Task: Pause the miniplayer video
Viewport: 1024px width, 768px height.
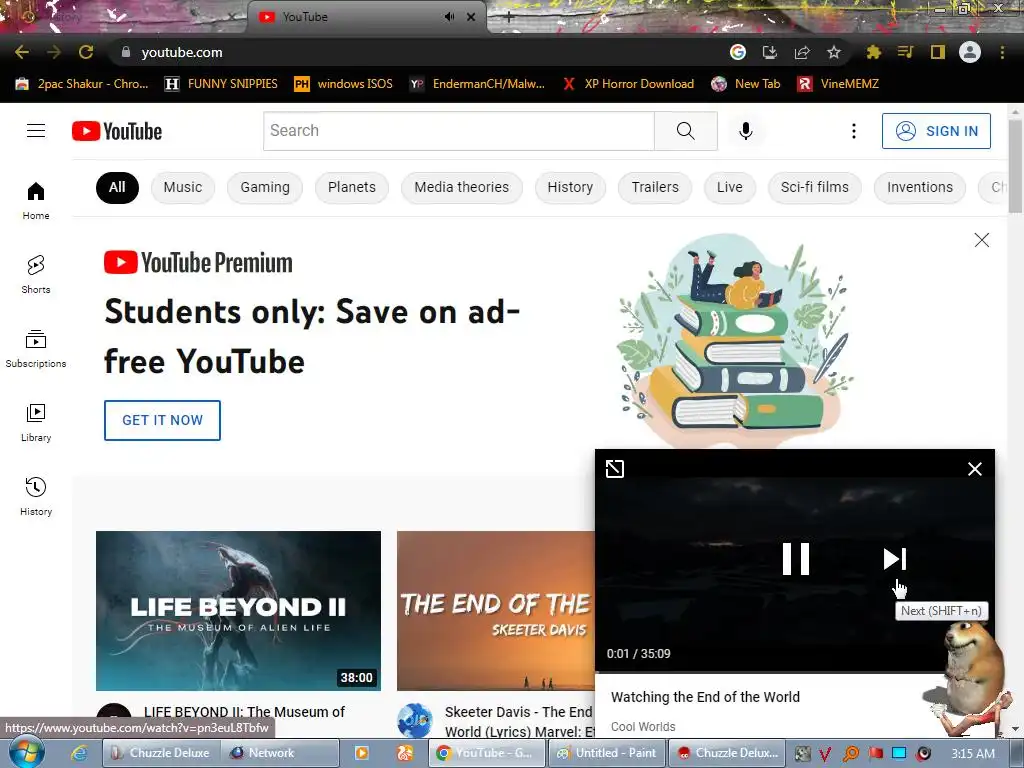Action: (x=795, y=559)
